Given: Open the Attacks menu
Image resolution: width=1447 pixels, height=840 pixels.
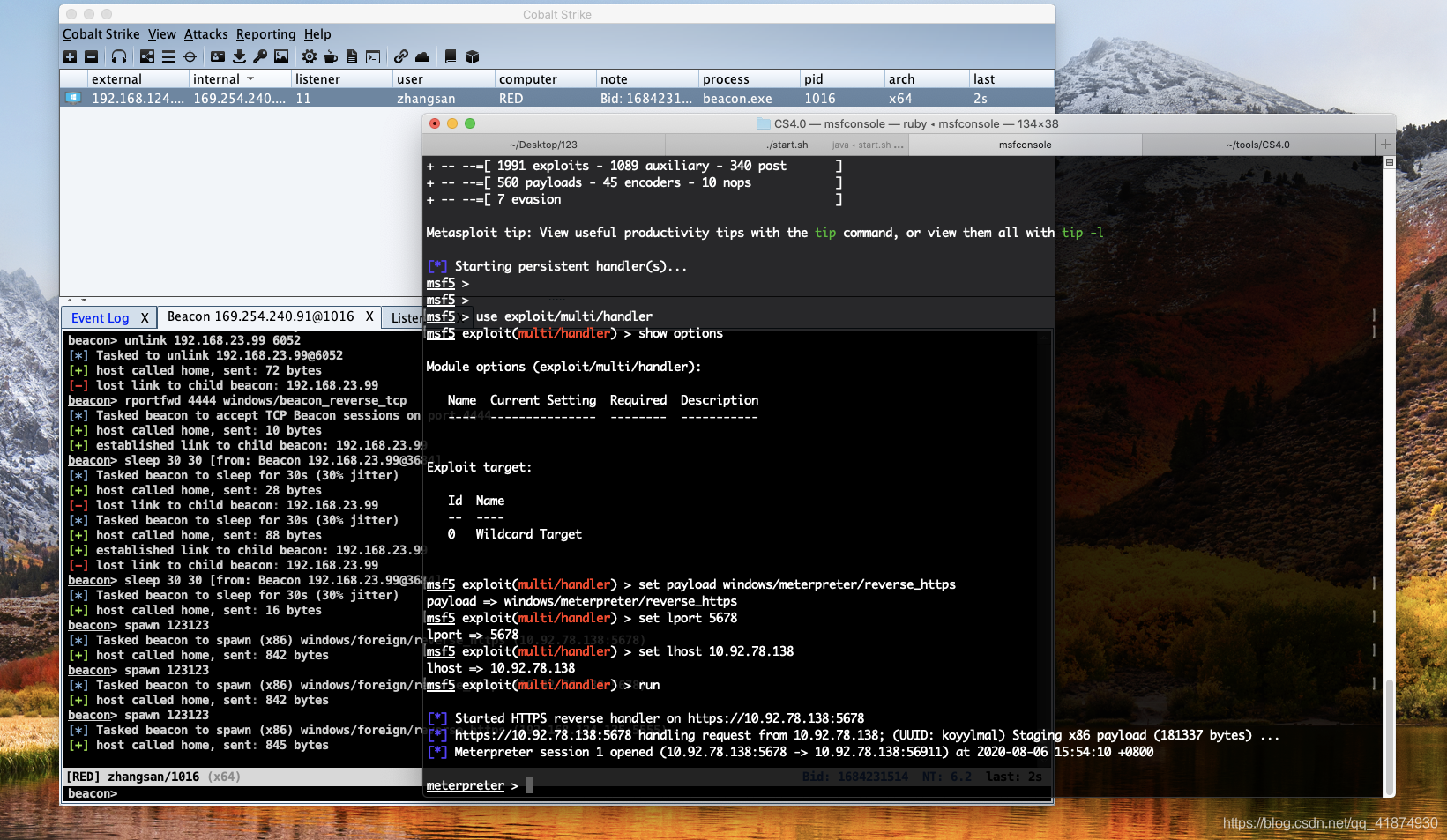Looking at the screenshot, I should pos(206,34).
